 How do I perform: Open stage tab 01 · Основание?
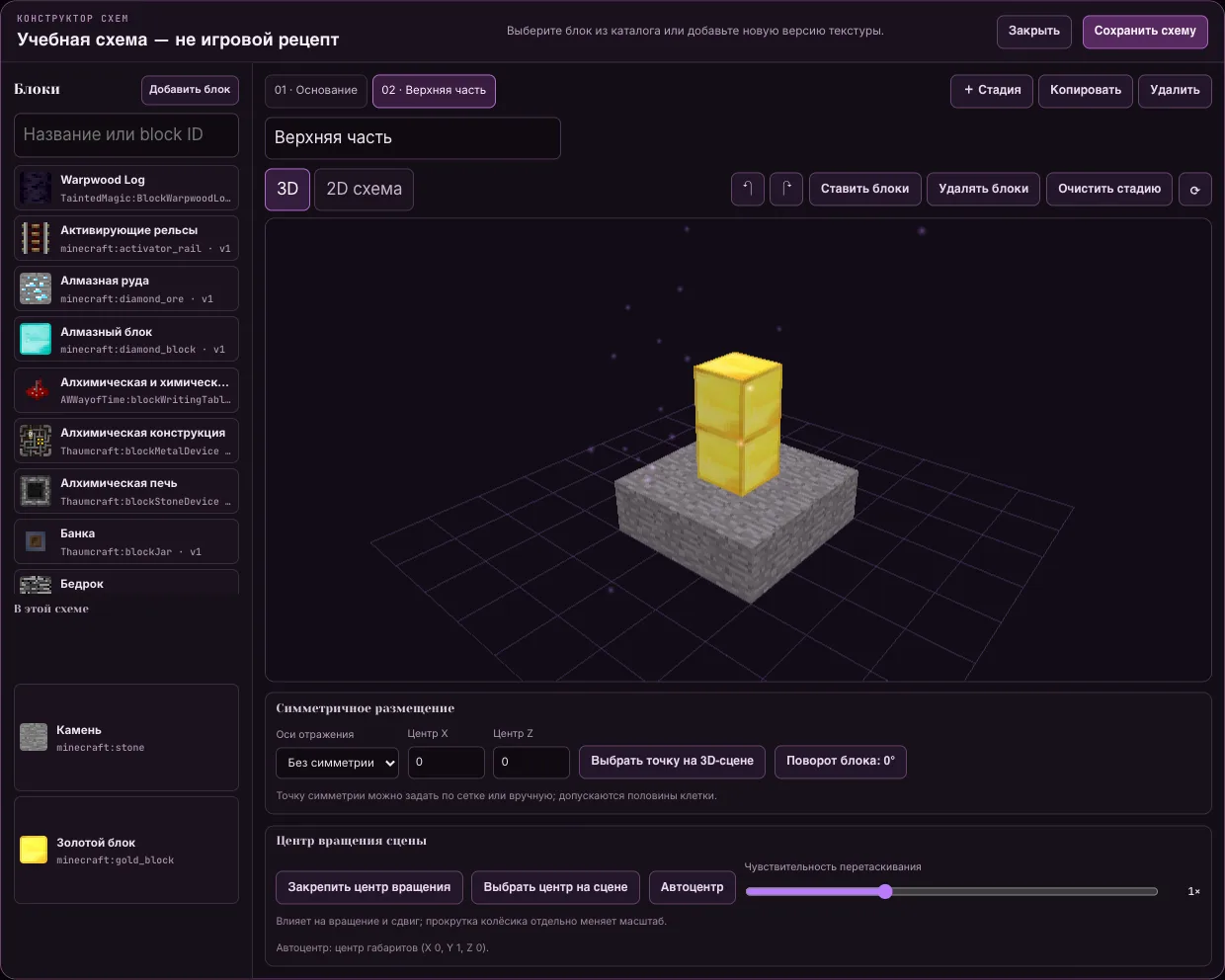point(316,90)
